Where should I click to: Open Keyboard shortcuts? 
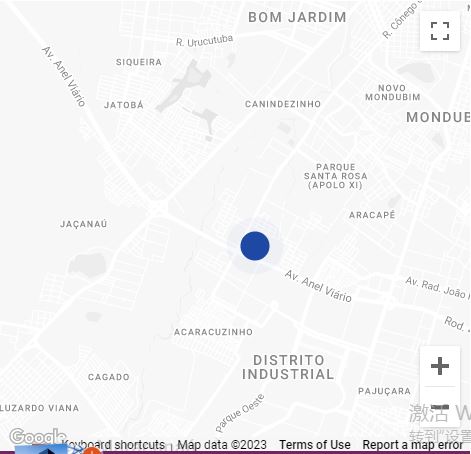pos(113,445)
